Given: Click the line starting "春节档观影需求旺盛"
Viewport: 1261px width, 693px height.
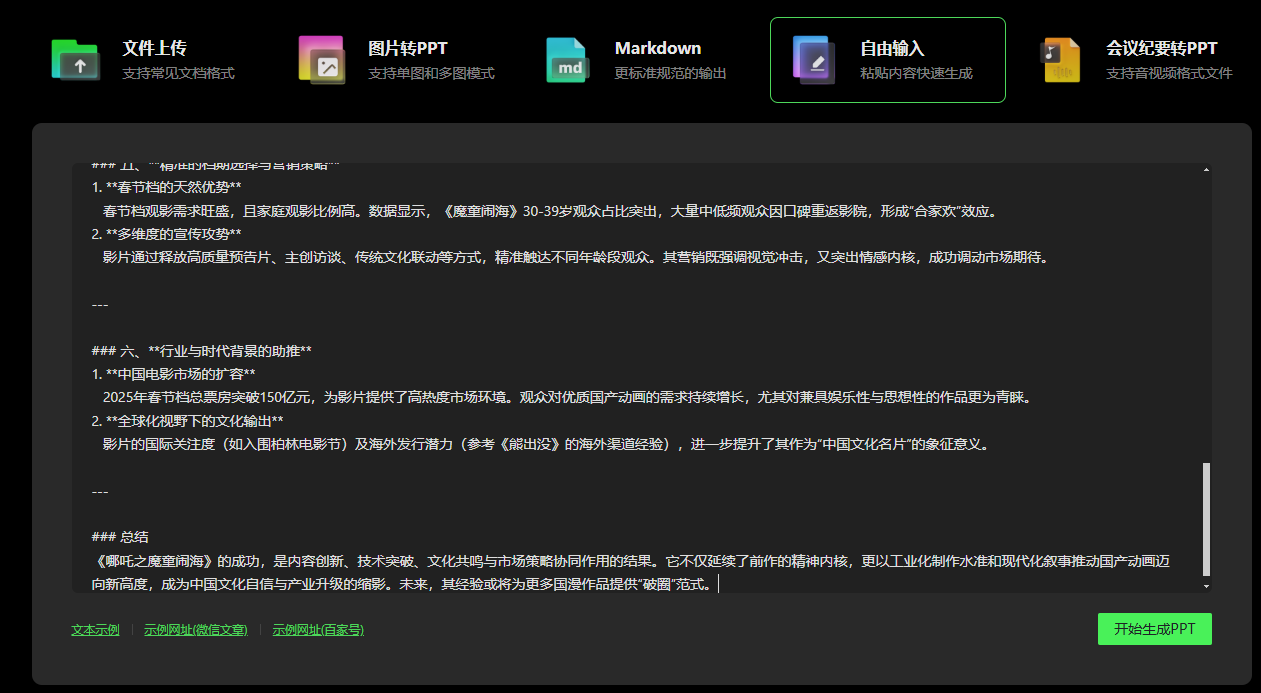Looking at the screenshot, I should click(549, 211).
